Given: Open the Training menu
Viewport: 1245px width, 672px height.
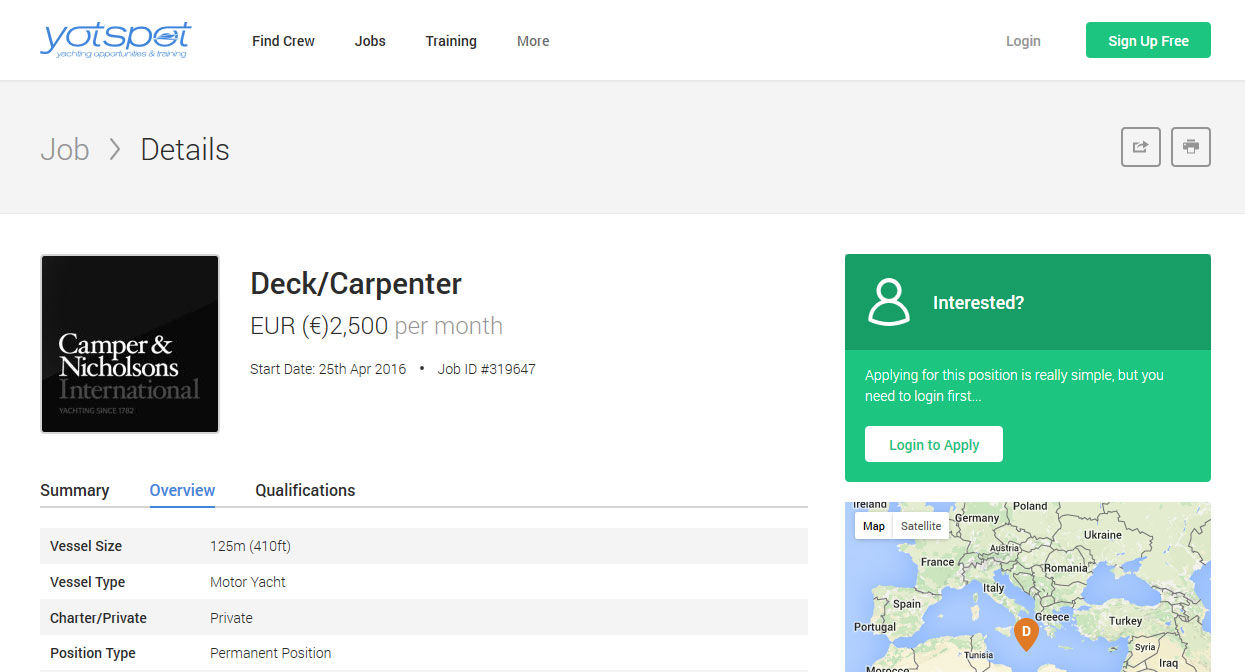Looking at the screenshot, I should [x=451, y=41].
